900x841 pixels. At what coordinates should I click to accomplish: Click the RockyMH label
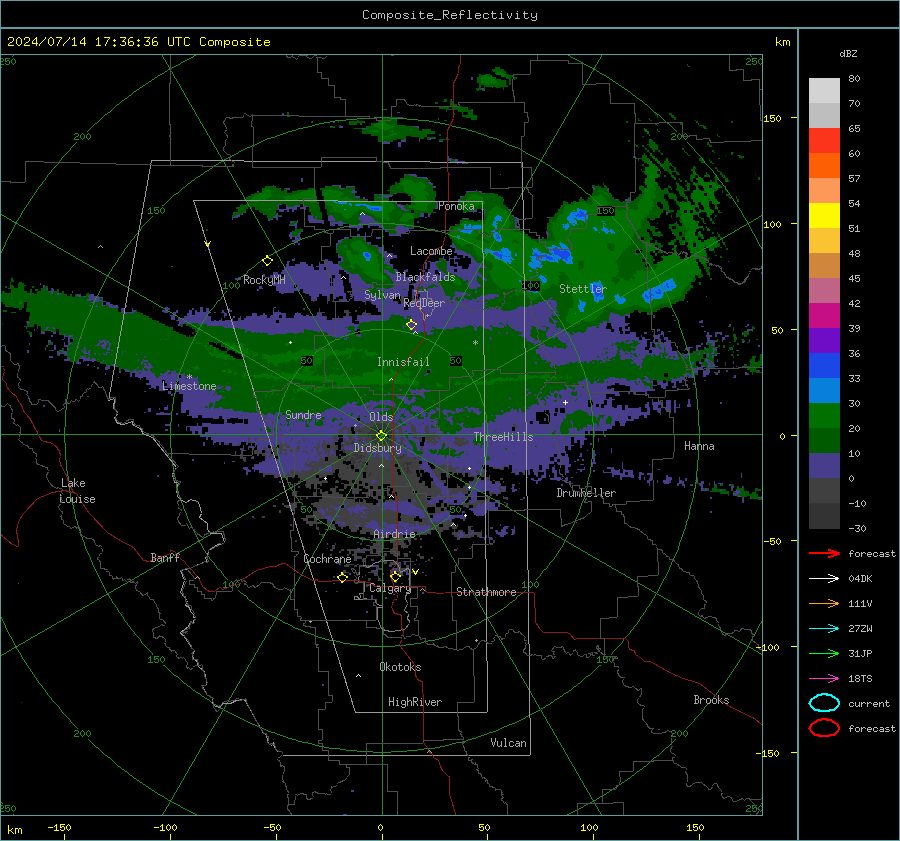pyautogui.click(x=264, y=280)
